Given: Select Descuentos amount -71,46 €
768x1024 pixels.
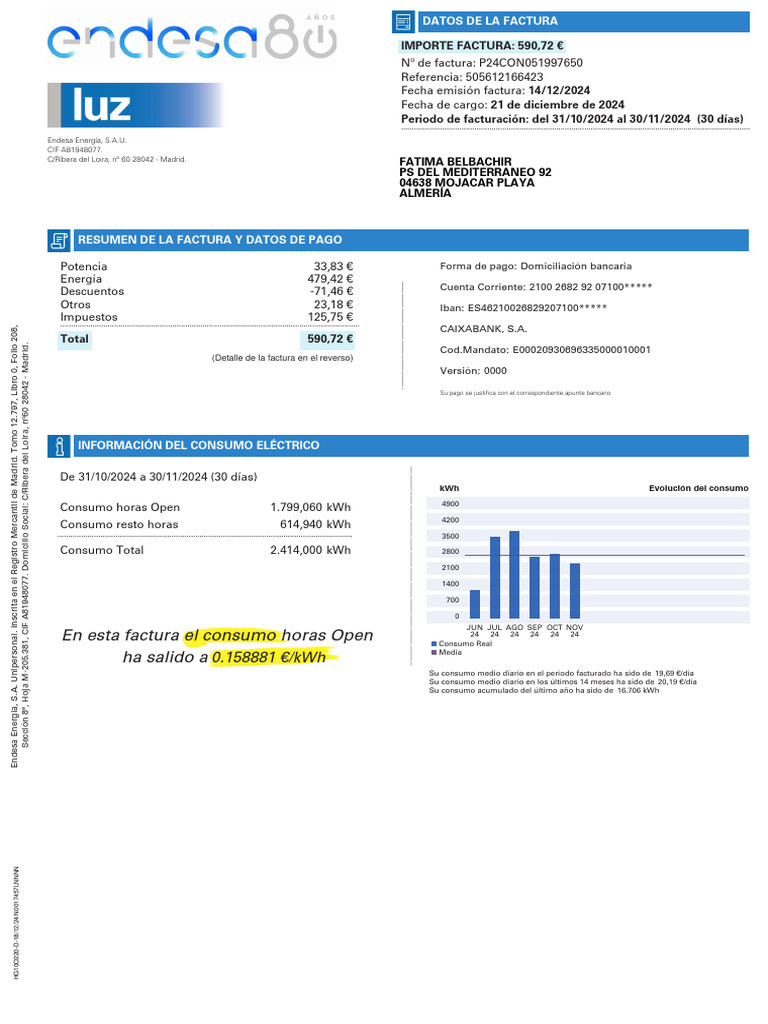Looking at the screenshot, I should 331,291.
